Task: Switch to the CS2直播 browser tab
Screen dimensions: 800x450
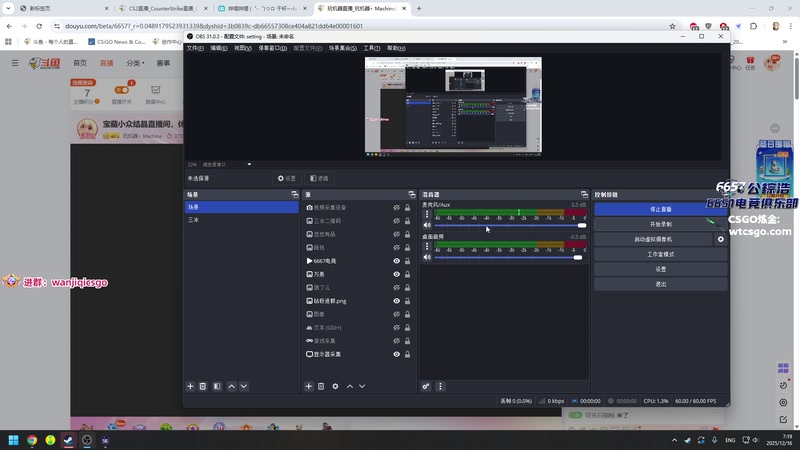Action: 162,8
